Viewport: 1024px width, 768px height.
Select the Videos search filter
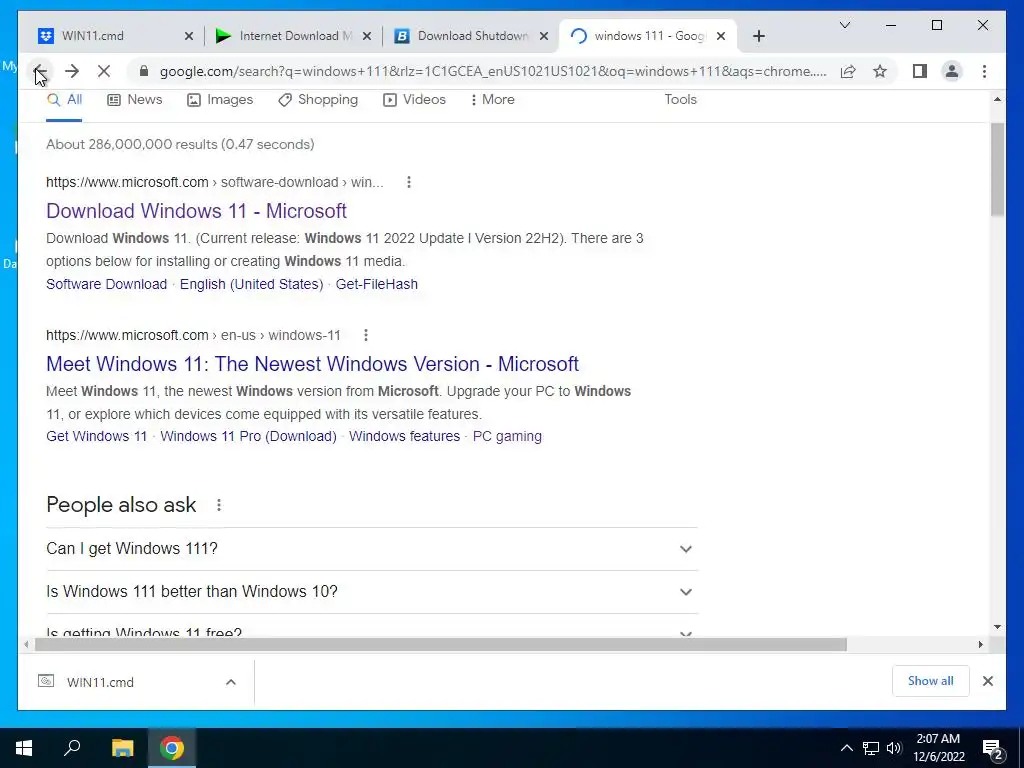(x=414, y=100)
